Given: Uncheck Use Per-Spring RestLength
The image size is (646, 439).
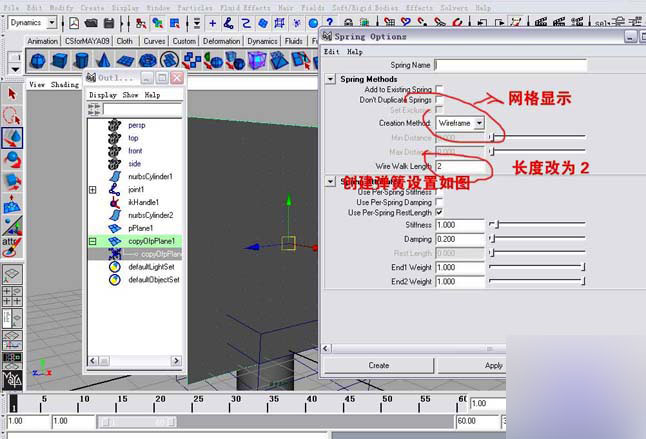Looking at the screenshot, I should coord(440,212).
